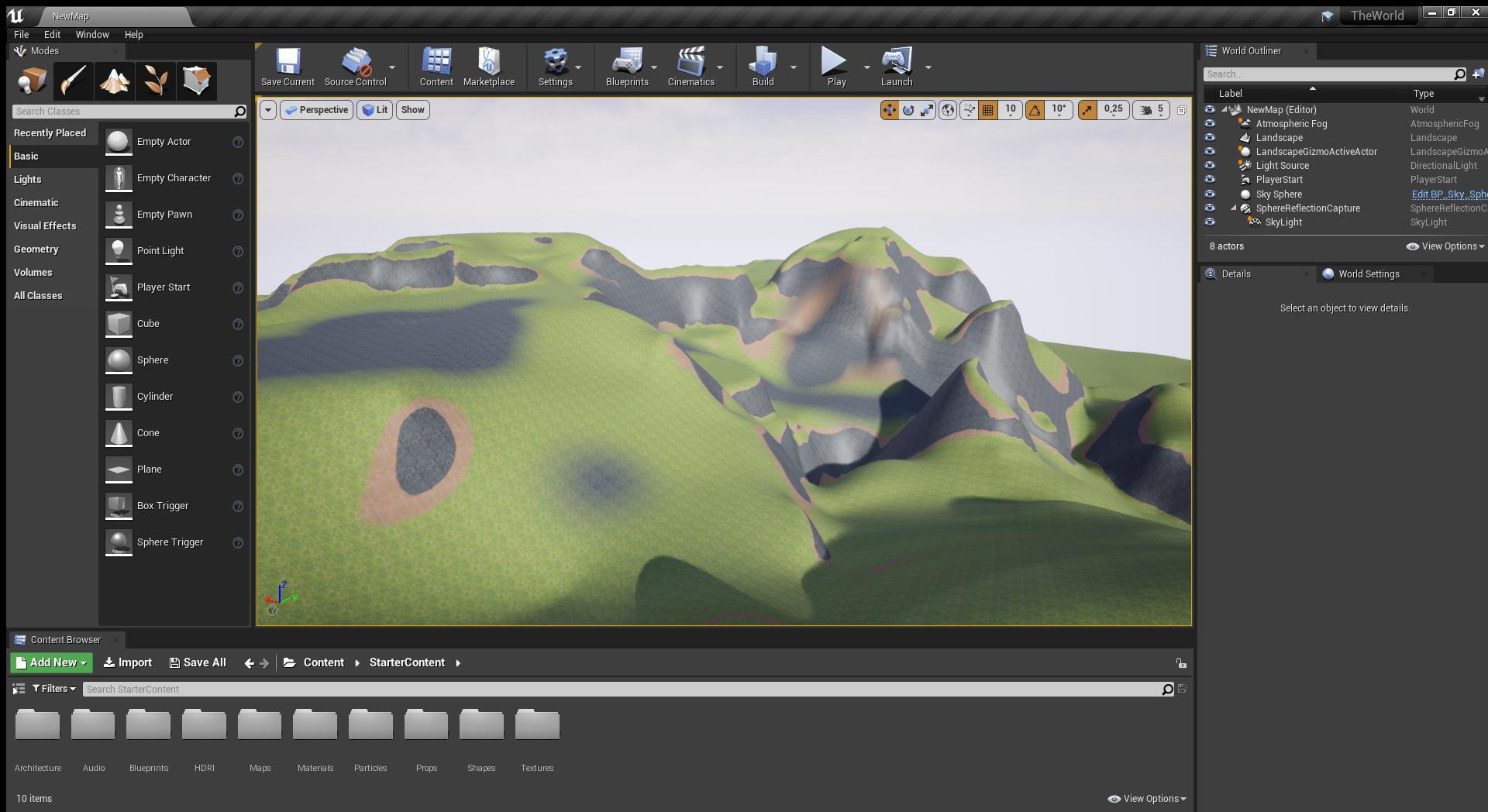Click the camera speed setting
This screenshot has width=1488, height=812.
tap(1153, 110)
